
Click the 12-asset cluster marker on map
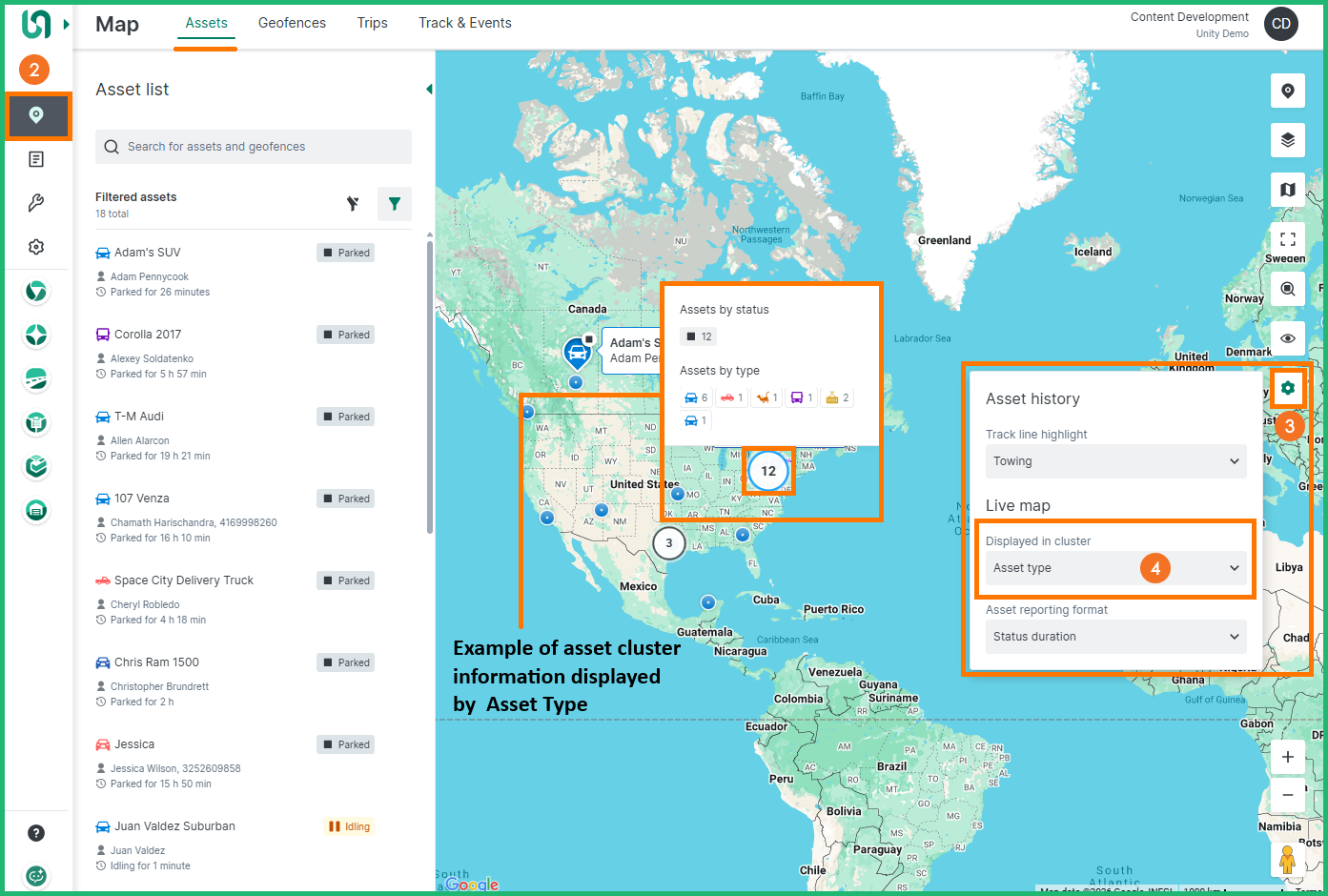click(x=768, y=471)
